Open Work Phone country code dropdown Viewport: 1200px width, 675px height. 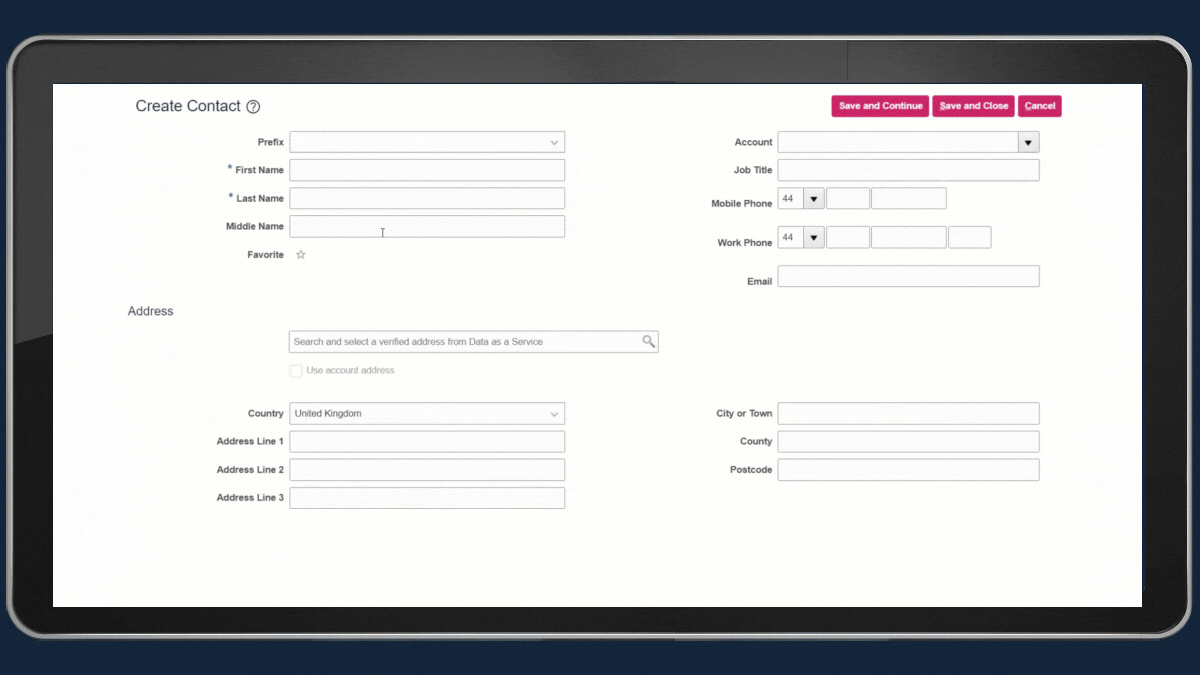pos(814,238)
